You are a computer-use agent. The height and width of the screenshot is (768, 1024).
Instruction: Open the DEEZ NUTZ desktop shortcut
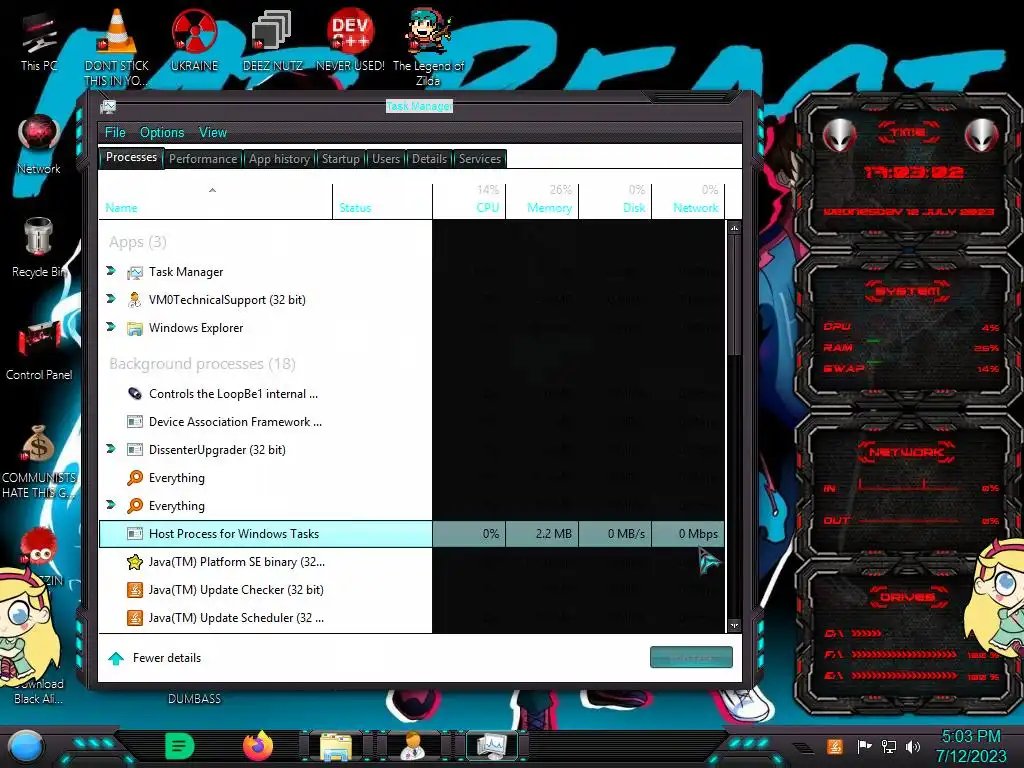(272, 39)
